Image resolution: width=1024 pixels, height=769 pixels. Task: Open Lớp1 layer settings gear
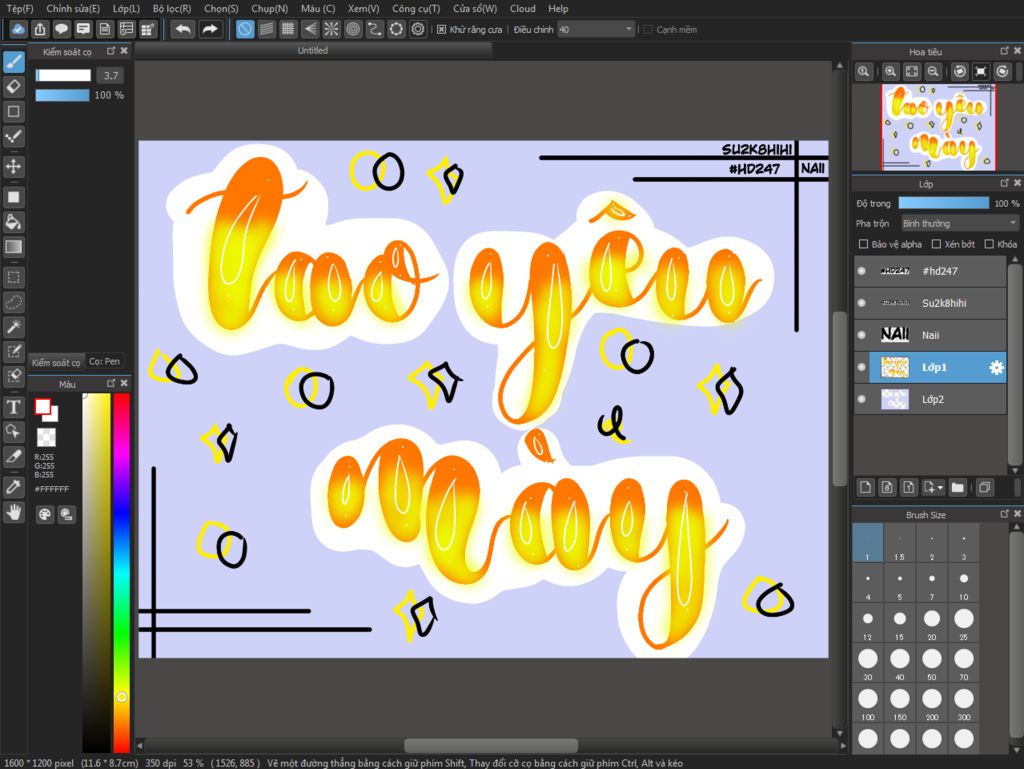coord(996,368)
